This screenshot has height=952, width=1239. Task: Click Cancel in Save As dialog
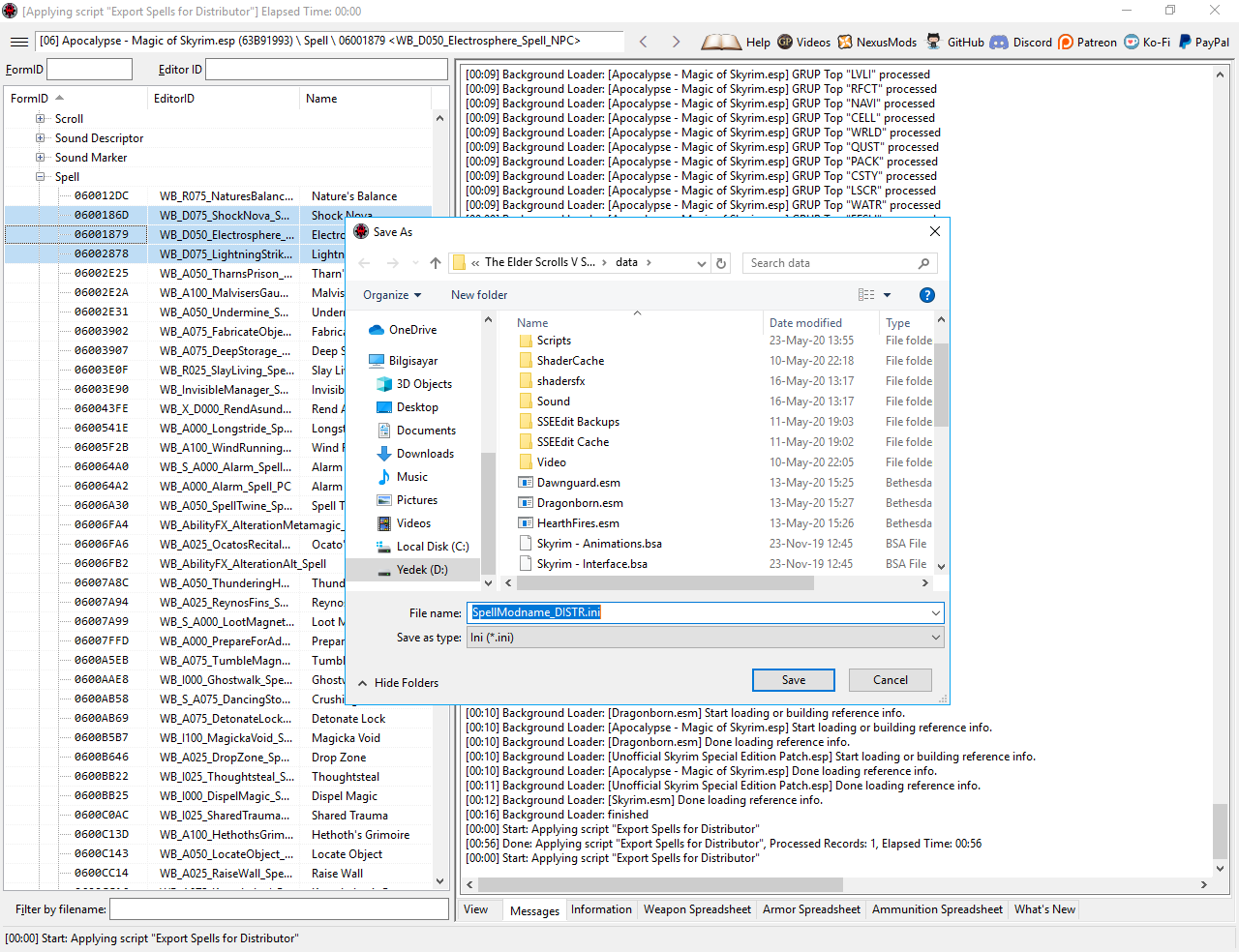pyautogui.click(x=890, y=680)
